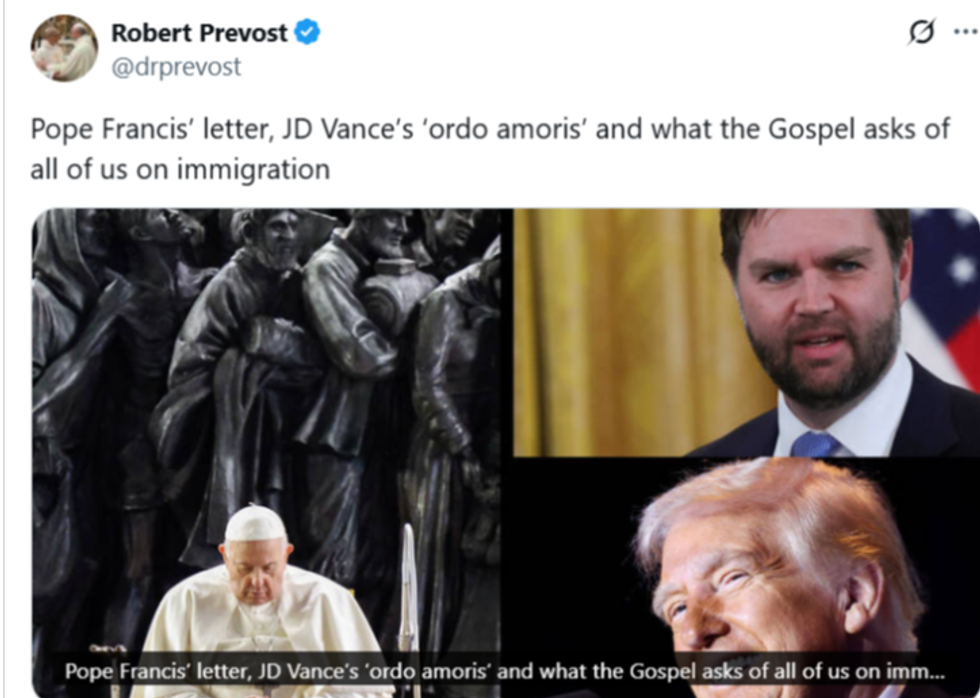The image size is (980, 698).
Task: Click the white skullcap on the seated figure
Action: (255, 524)
